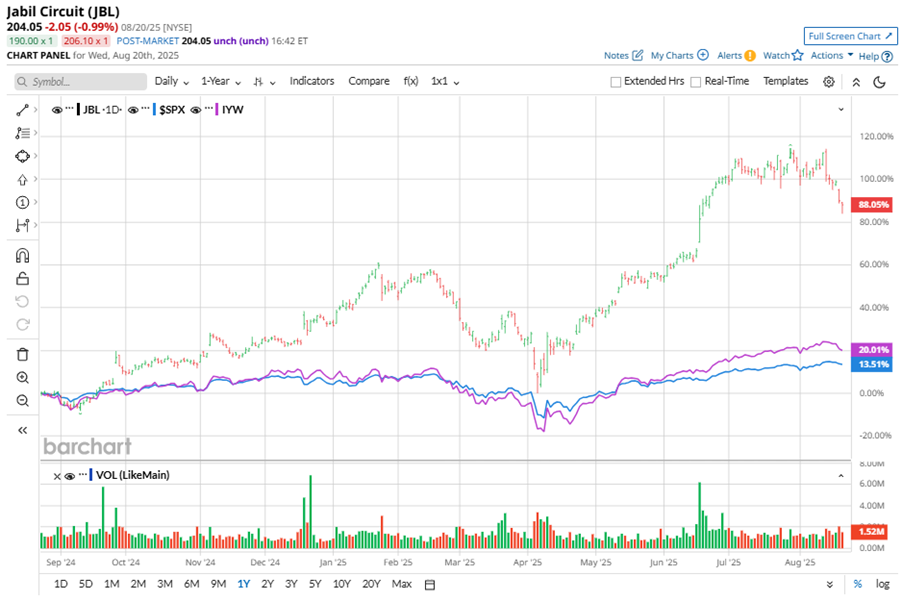The image size is (902, 601).
Task: Select the 3M time range
Action: pos(165,584)
